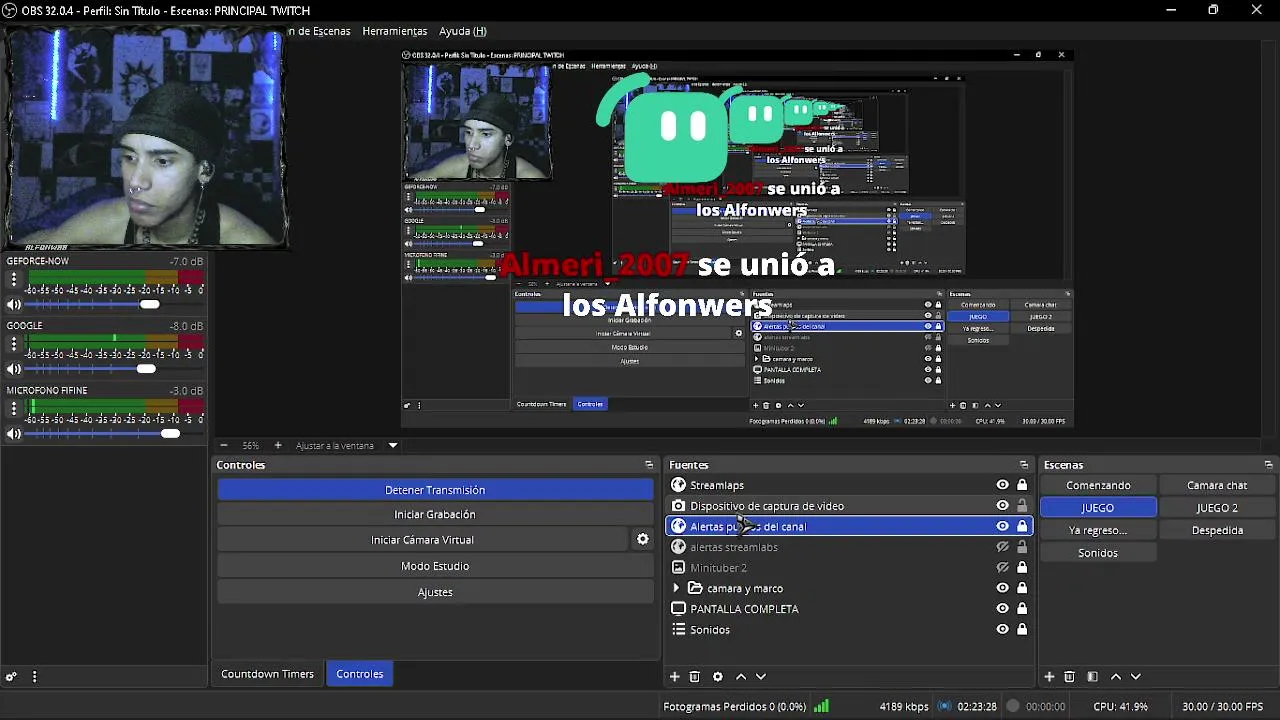Switch to Camara chat scene
The image size is (1280, 720).
coord(1217,485)
